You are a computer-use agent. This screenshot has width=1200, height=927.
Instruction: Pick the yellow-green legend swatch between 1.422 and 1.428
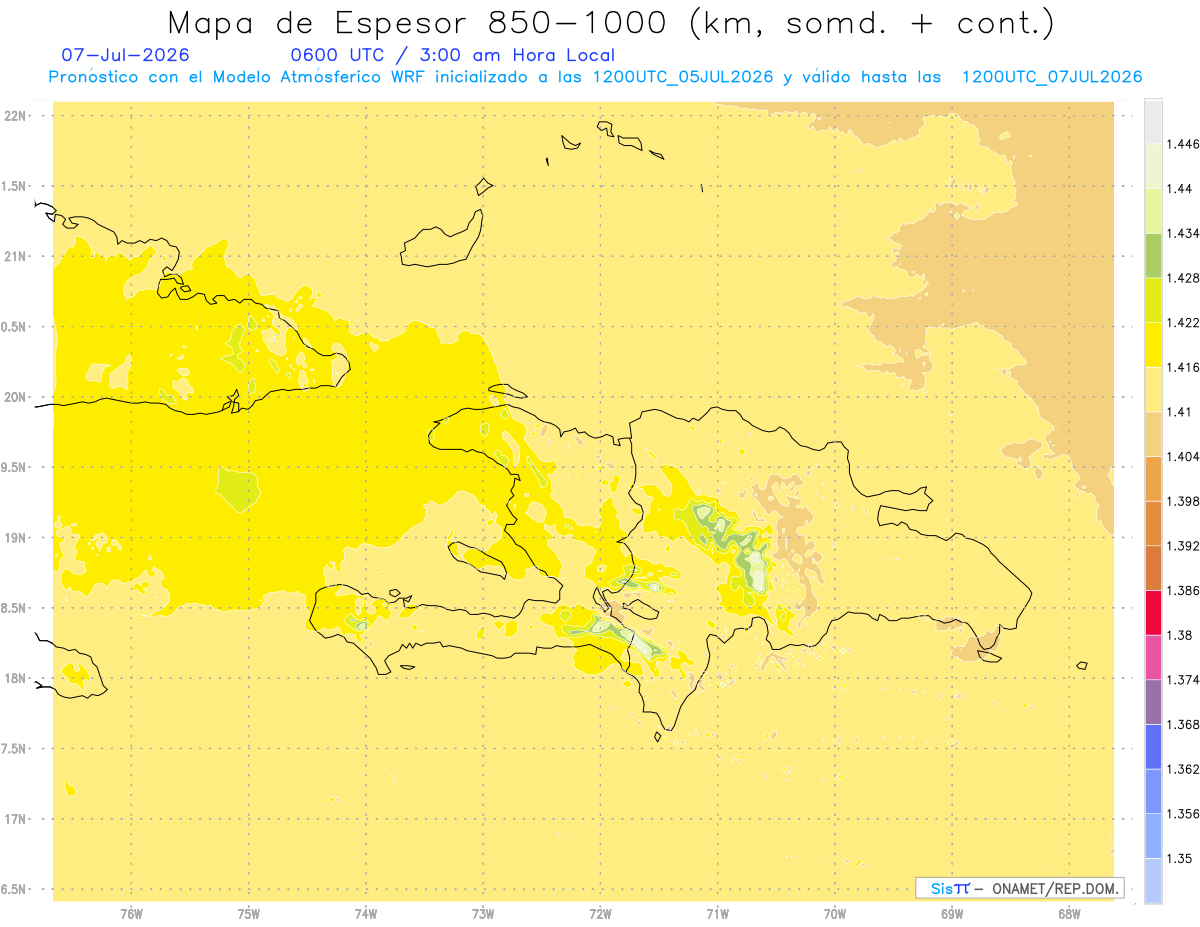pyautogui.click(x=1153, y=300)
